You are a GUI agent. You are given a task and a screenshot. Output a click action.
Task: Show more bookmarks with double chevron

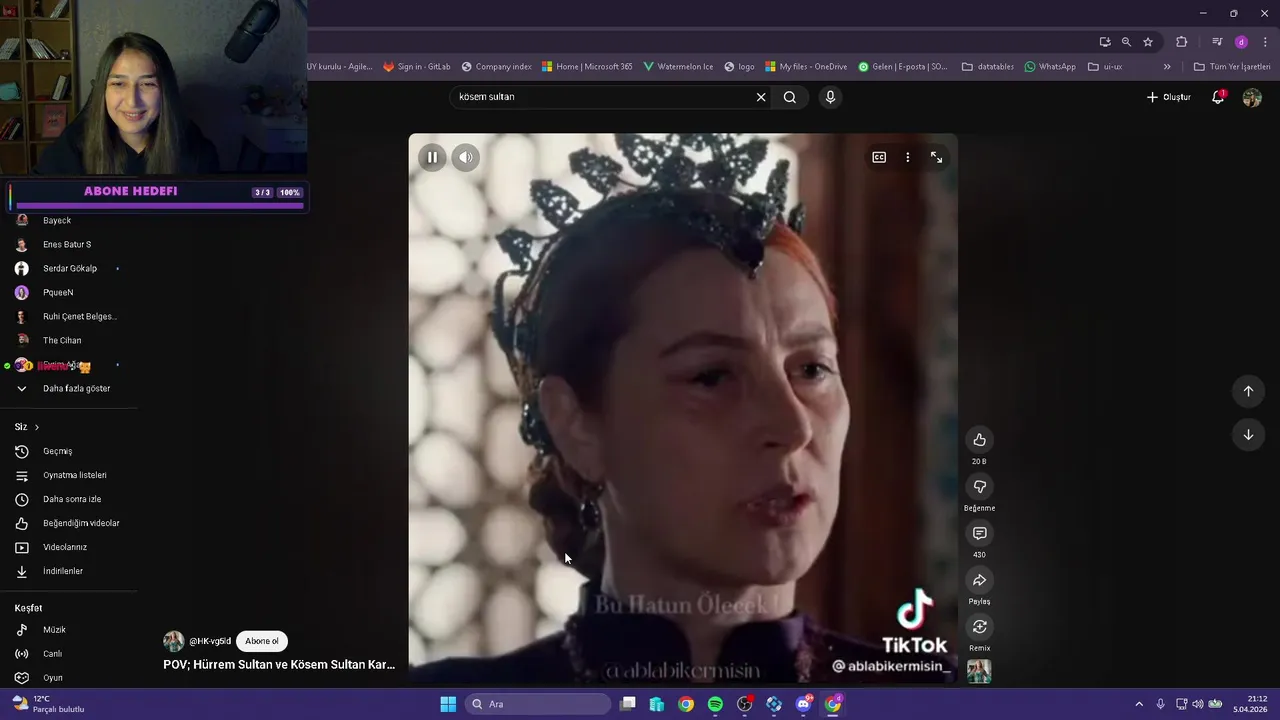(1167, 67)
